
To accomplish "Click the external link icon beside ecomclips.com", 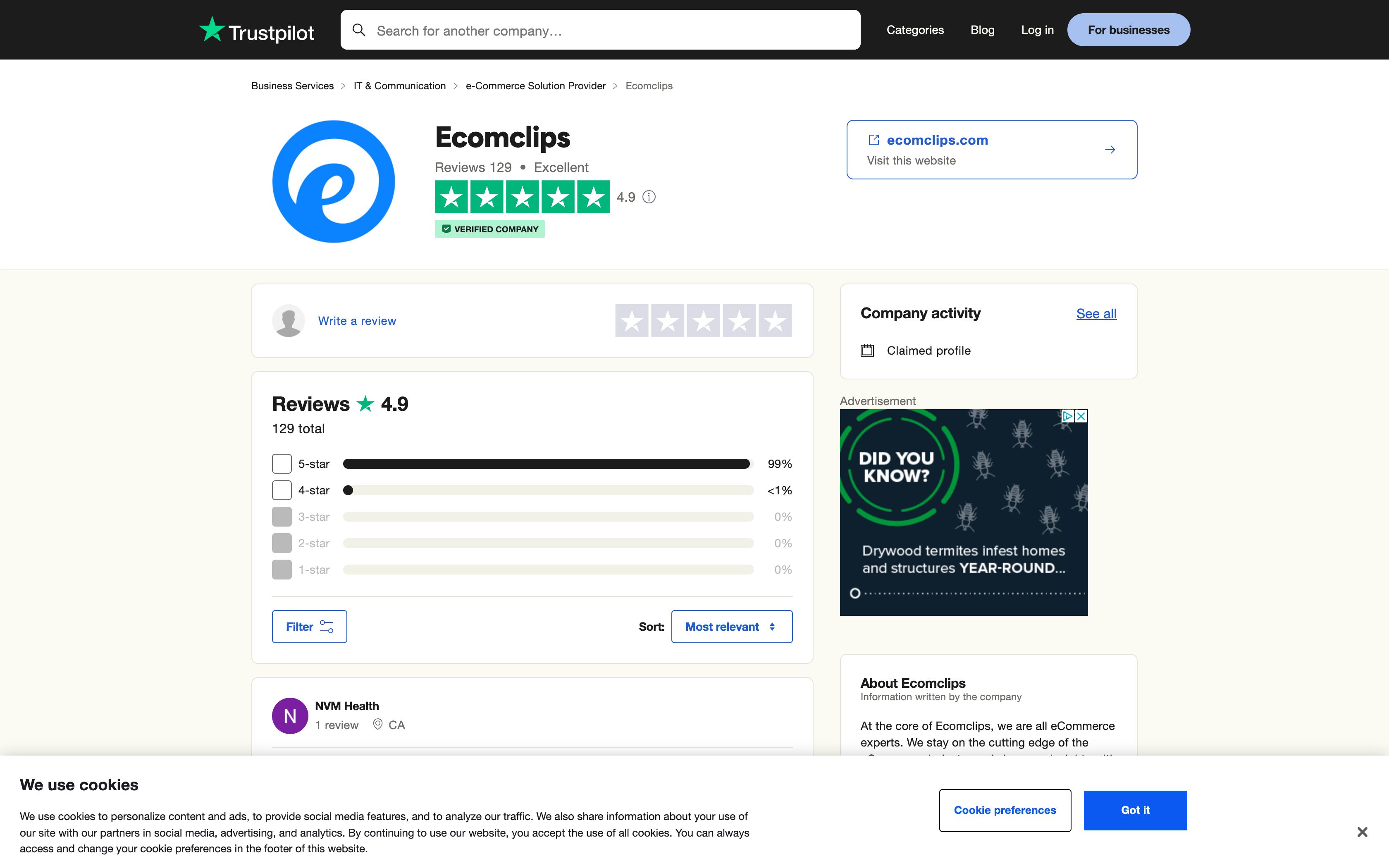I will pos(873,140).
